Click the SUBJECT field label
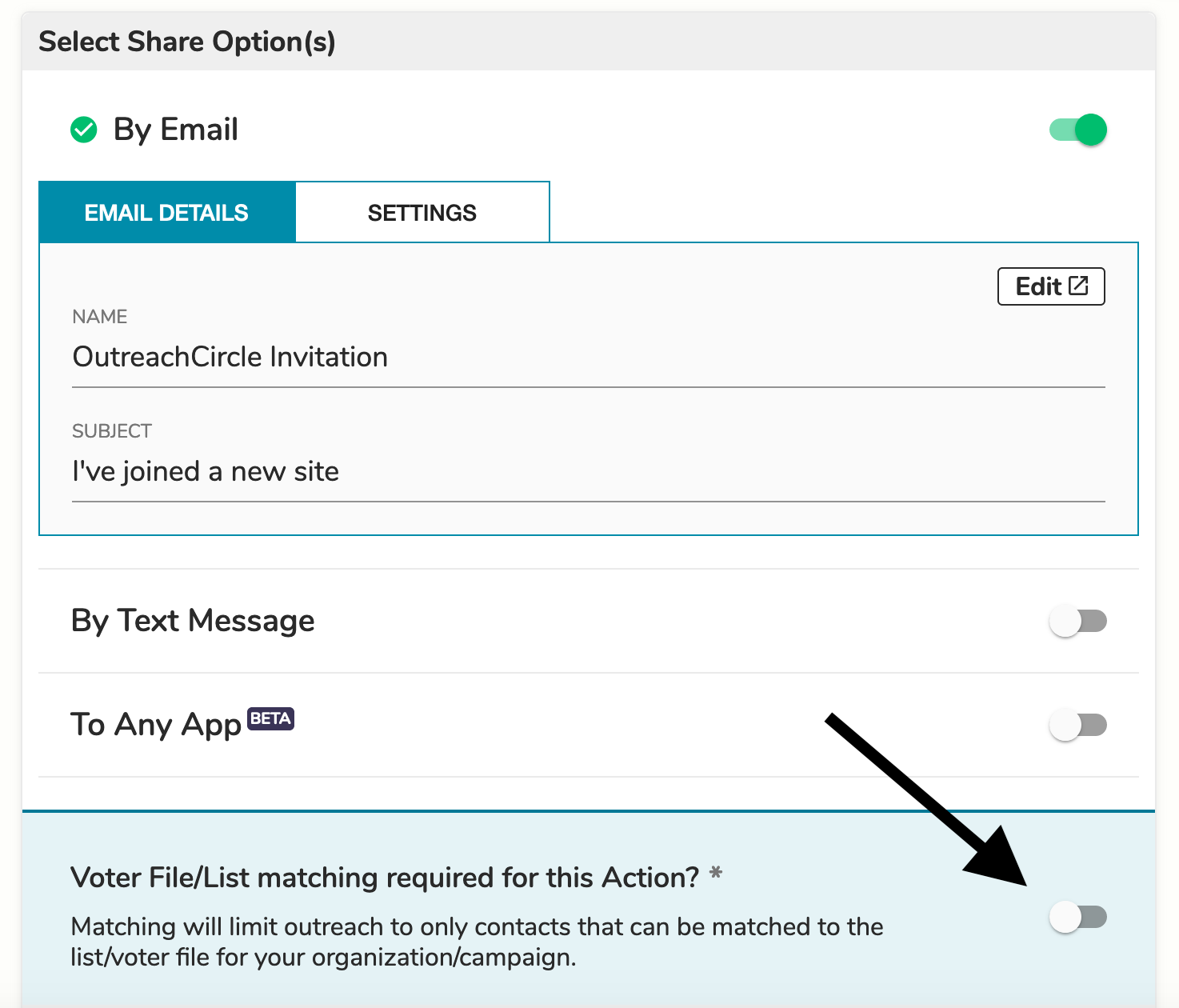 pyautogui.click(x=112, y=431)
